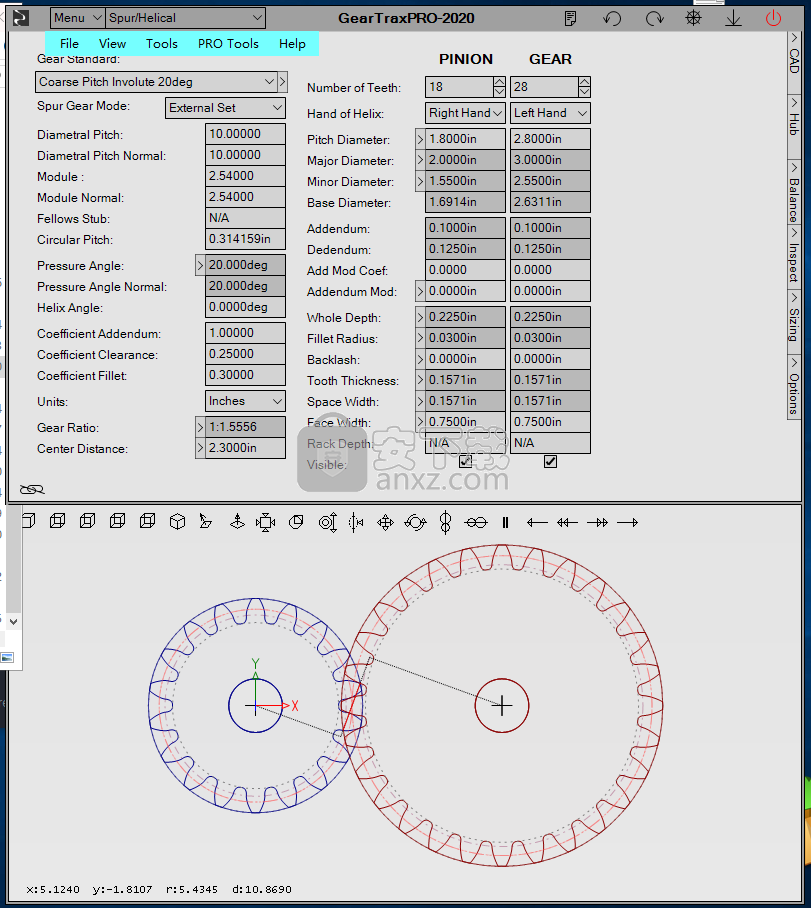Click the arrow button next to Pressure Angle
Screen dimensions: 811x908
(x=200, y=266)
